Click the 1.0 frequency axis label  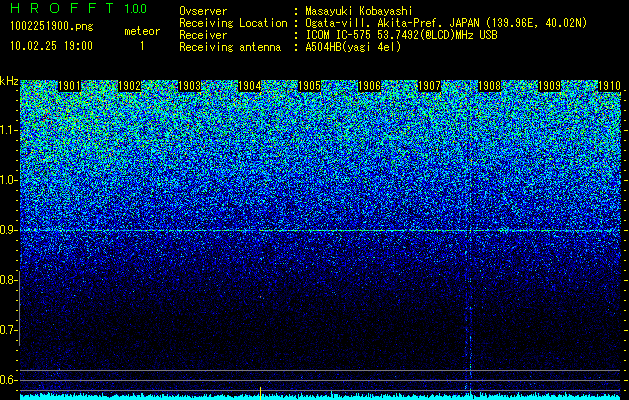(x=8, y=180)
